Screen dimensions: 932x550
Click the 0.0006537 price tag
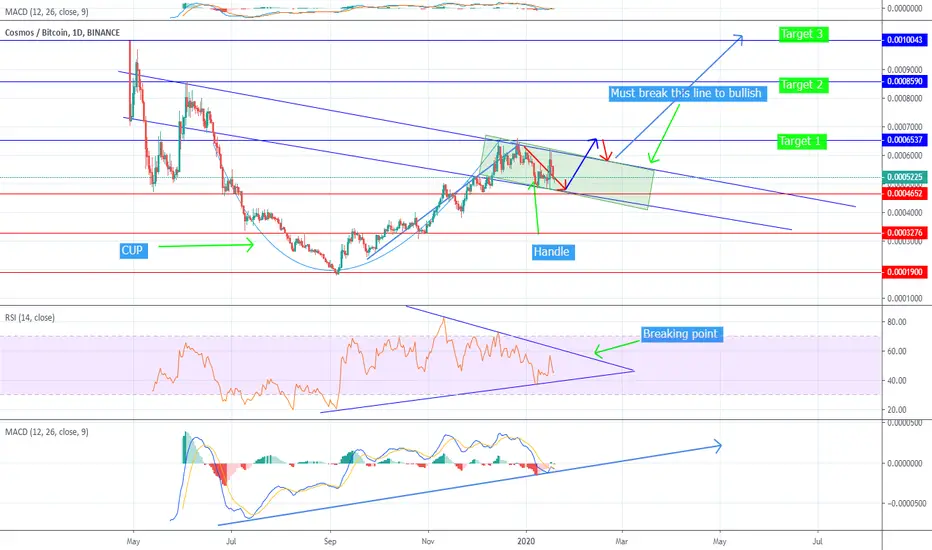(905, 140)
